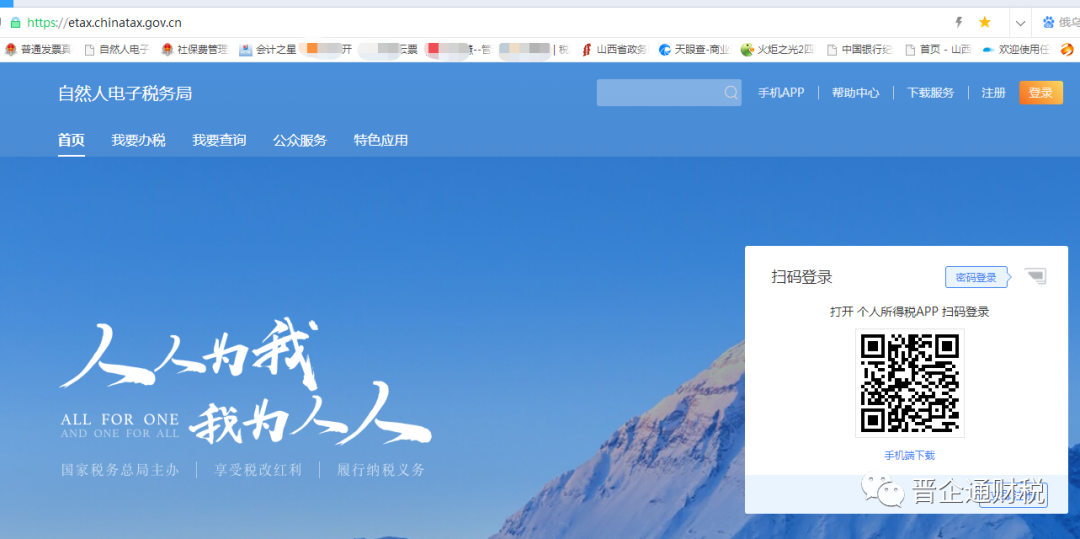1080x539 pixels.
Task: Open the 社保费管理 bookmark
Action: click(x=194, y=49)
